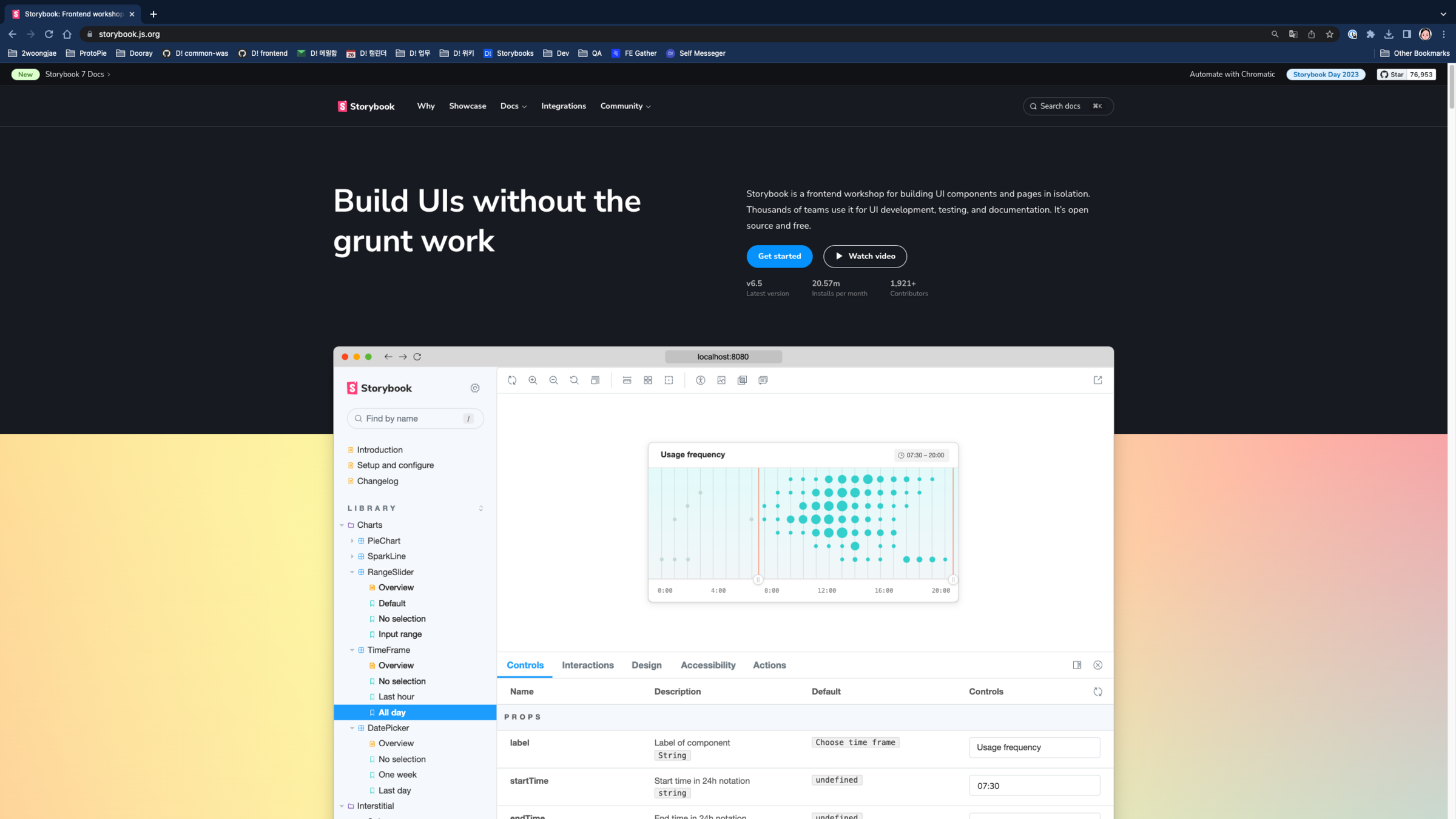Image resolution: width=1456 pixels, height=819 pixels.
Task: Click the reset controls icon
Action: tap(1097, 692)
